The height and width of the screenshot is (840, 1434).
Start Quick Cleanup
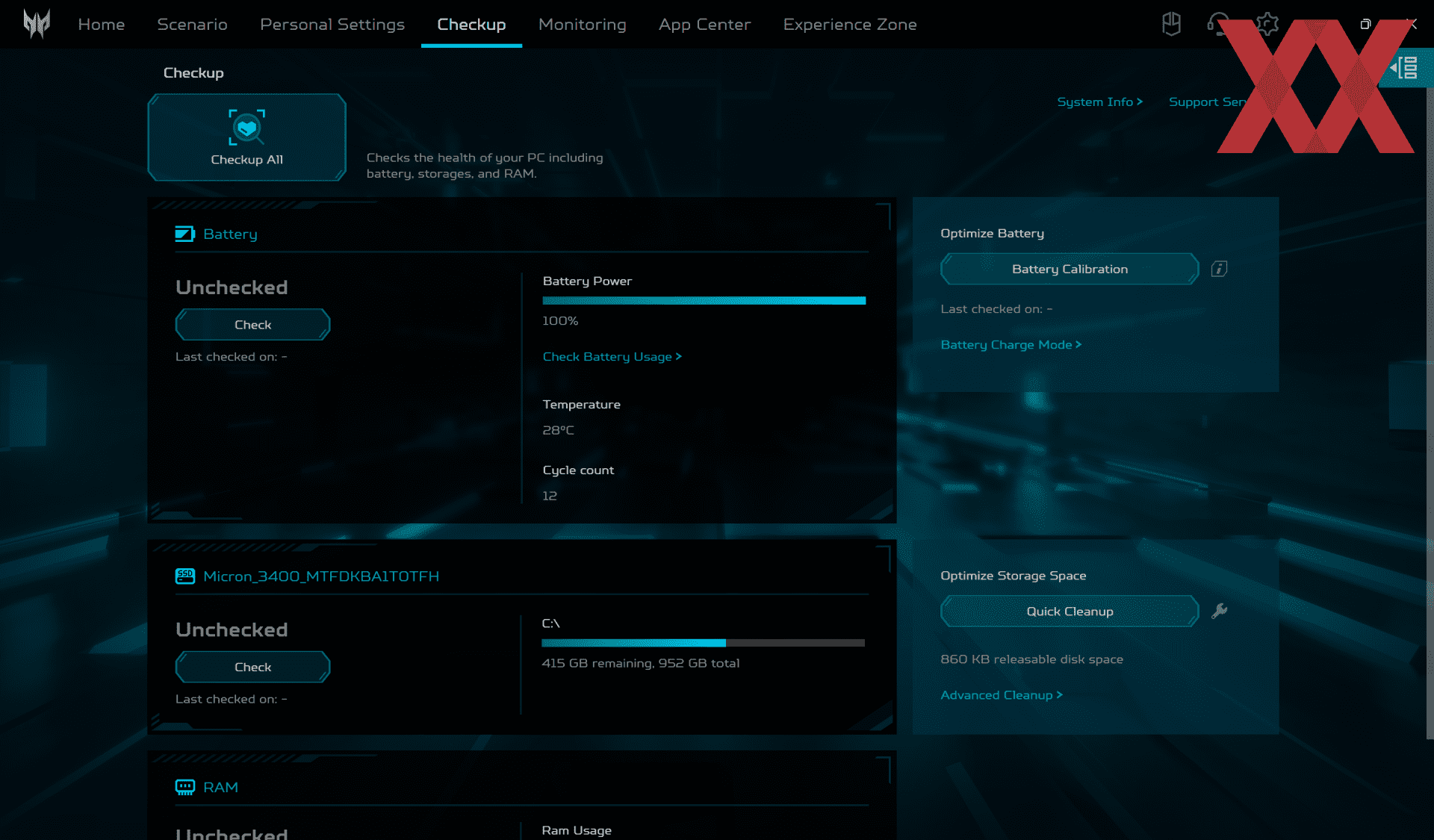1069,612
